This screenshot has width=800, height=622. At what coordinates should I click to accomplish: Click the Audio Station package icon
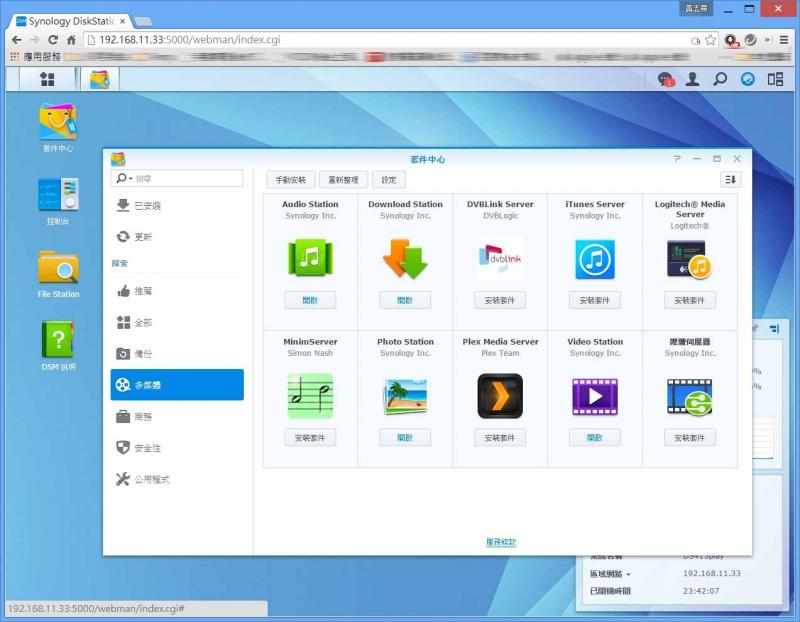[310, 258]
